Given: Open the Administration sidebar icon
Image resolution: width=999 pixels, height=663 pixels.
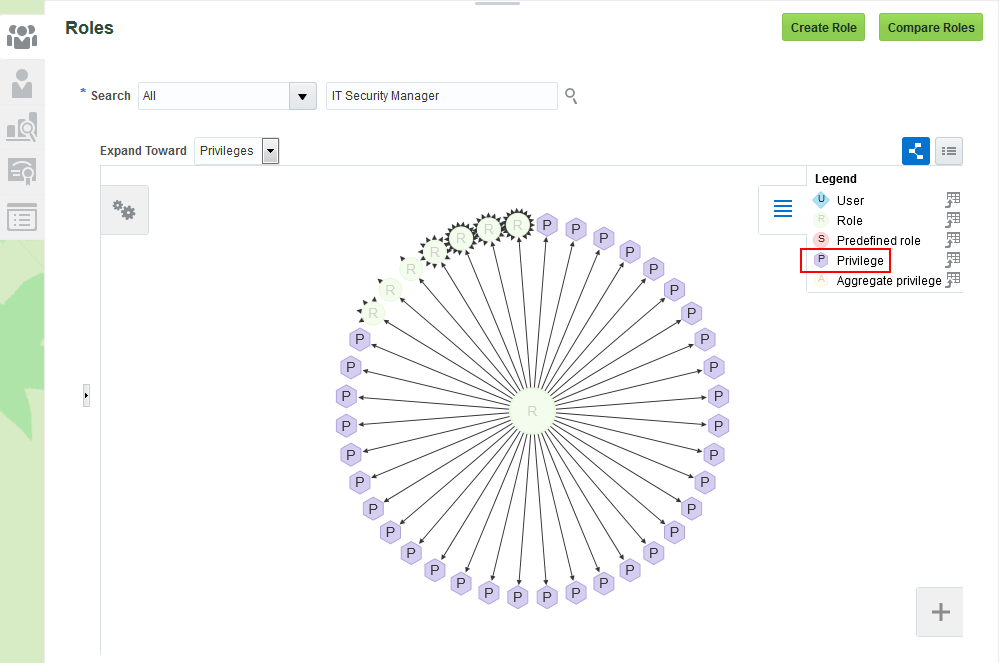Looking at the screenshot, I should click(x=22, y=217).
